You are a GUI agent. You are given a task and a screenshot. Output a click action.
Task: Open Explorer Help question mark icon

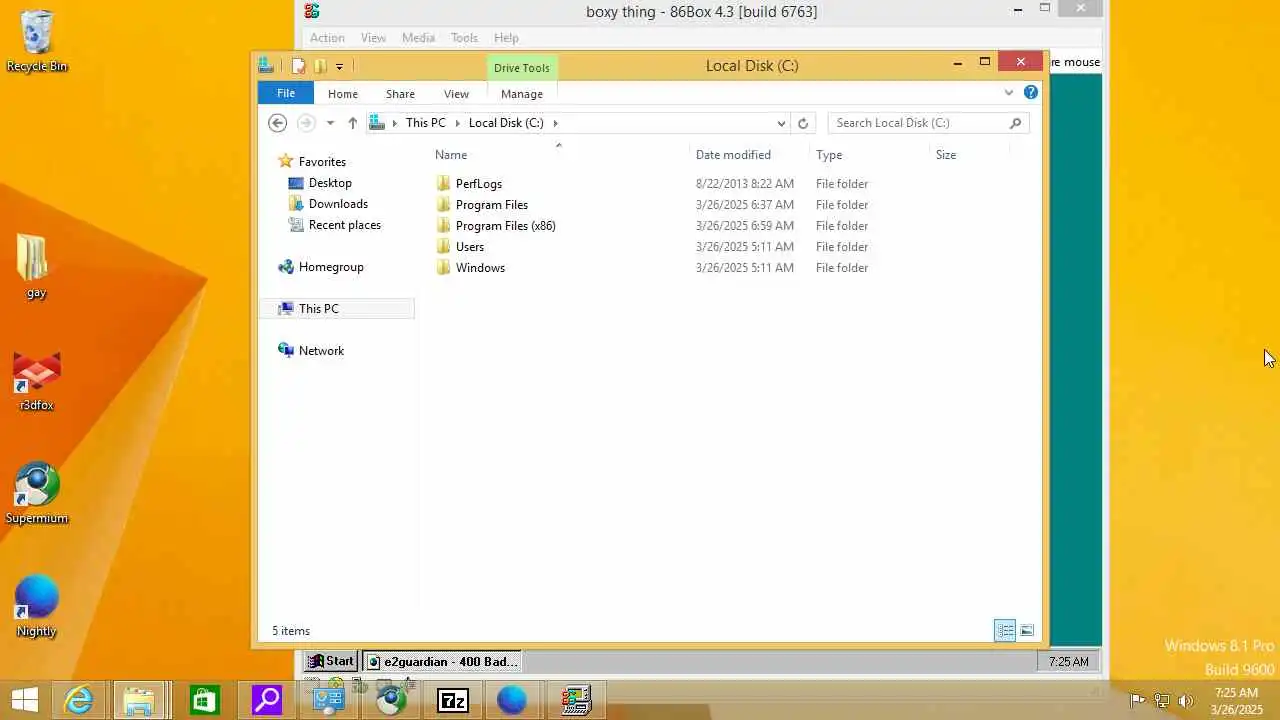point(1031,92)
